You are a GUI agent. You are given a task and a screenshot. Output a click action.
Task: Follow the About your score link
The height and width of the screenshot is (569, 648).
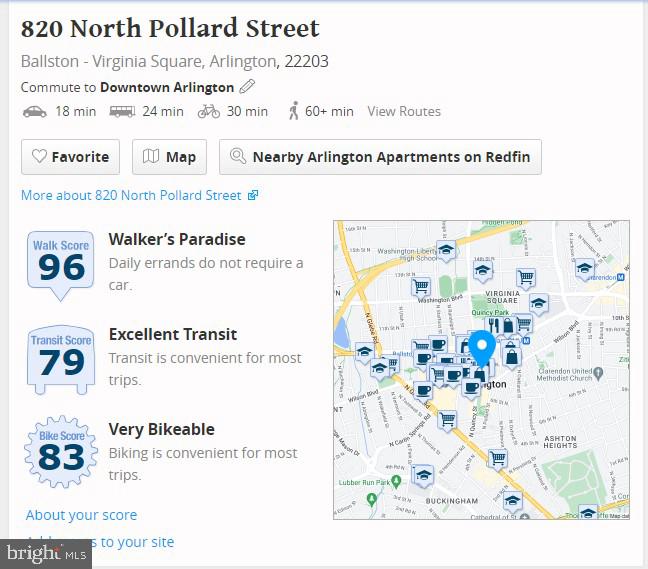point(81,515)
